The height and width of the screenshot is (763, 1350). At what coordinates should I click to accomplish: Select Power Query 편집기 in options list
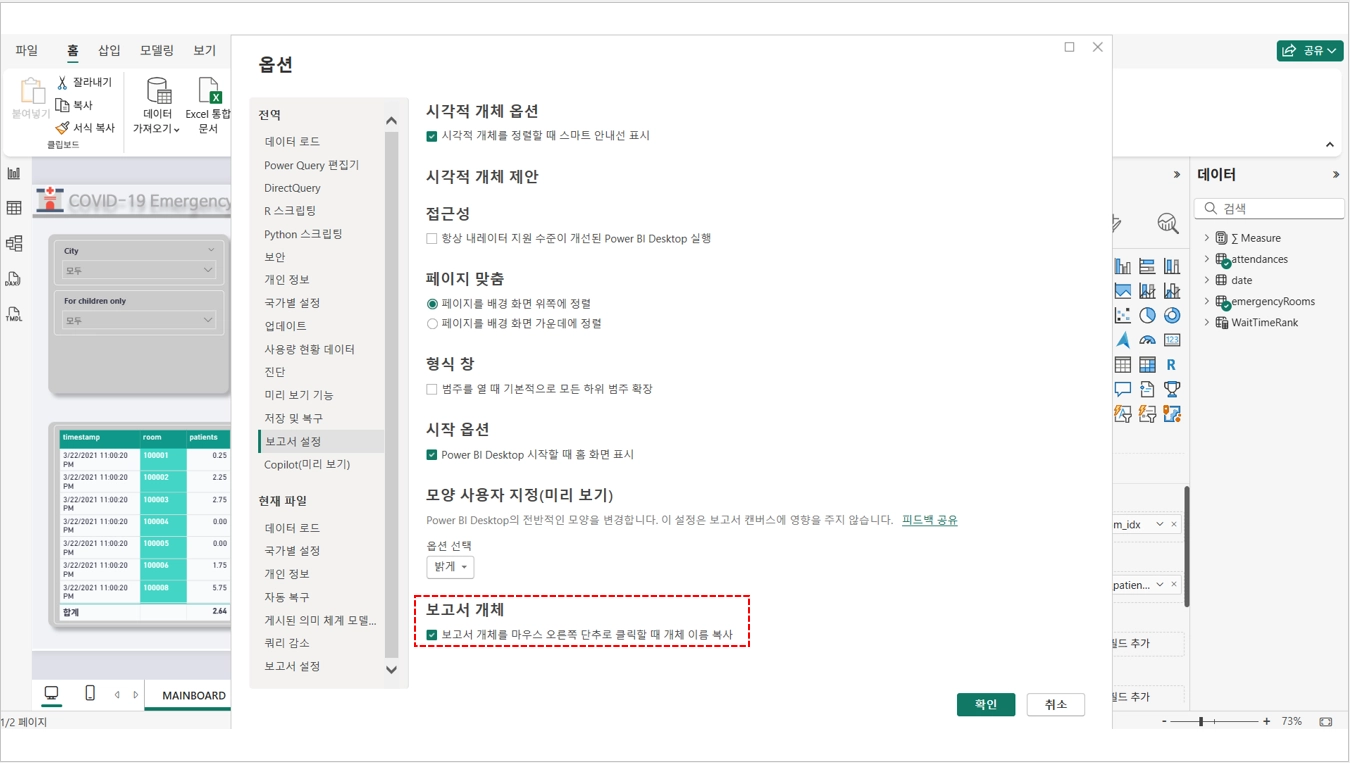[x=311, y=165]
